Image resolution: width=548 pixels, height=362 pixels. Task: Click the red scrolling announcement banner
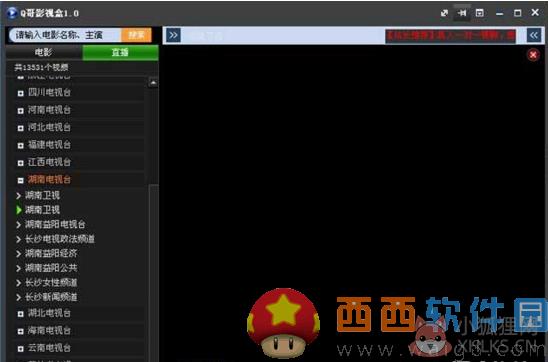(450, 36)
